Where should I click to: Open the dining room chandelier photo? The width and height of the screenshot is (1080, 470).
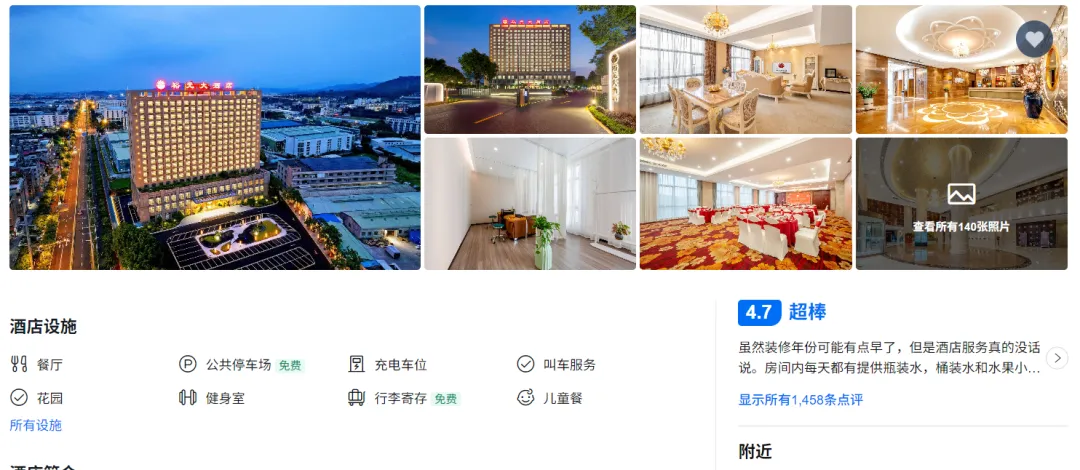click(x=745, y=70)
